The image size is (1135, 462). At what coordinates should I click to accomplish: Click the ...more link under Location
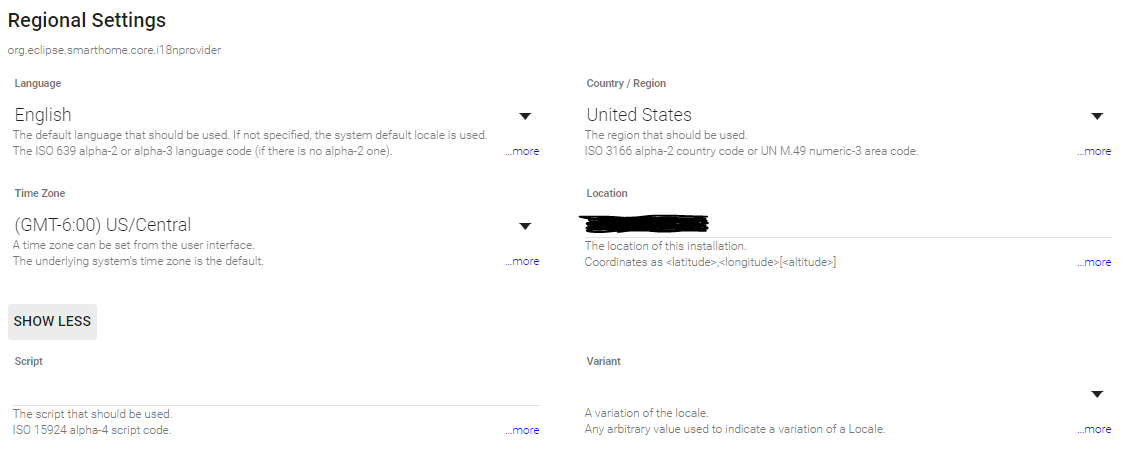(x=1094, y=262)
